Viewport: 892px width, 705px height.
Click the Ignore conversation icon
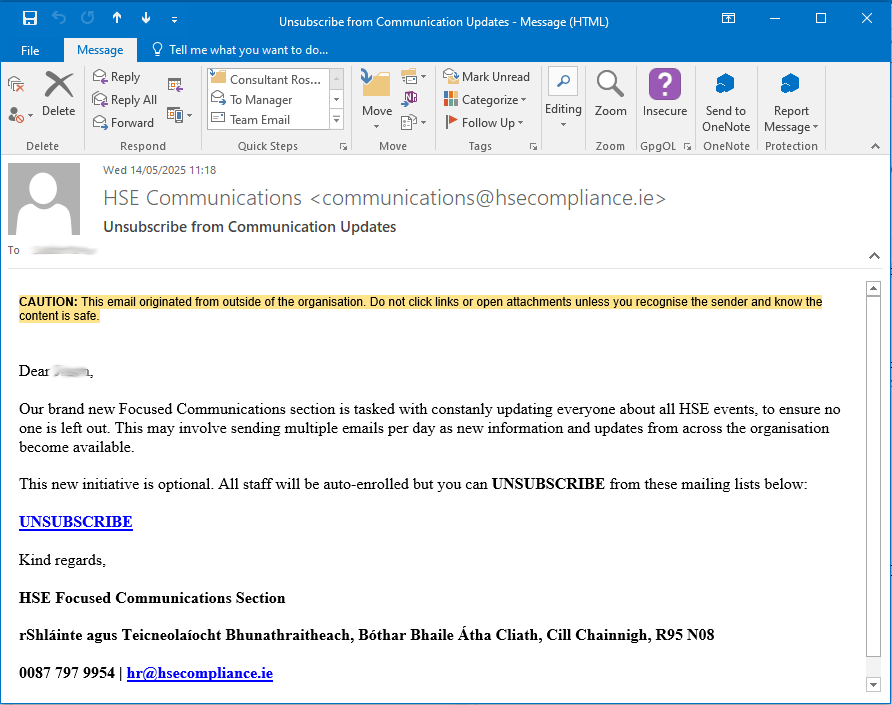click(16, 85)
